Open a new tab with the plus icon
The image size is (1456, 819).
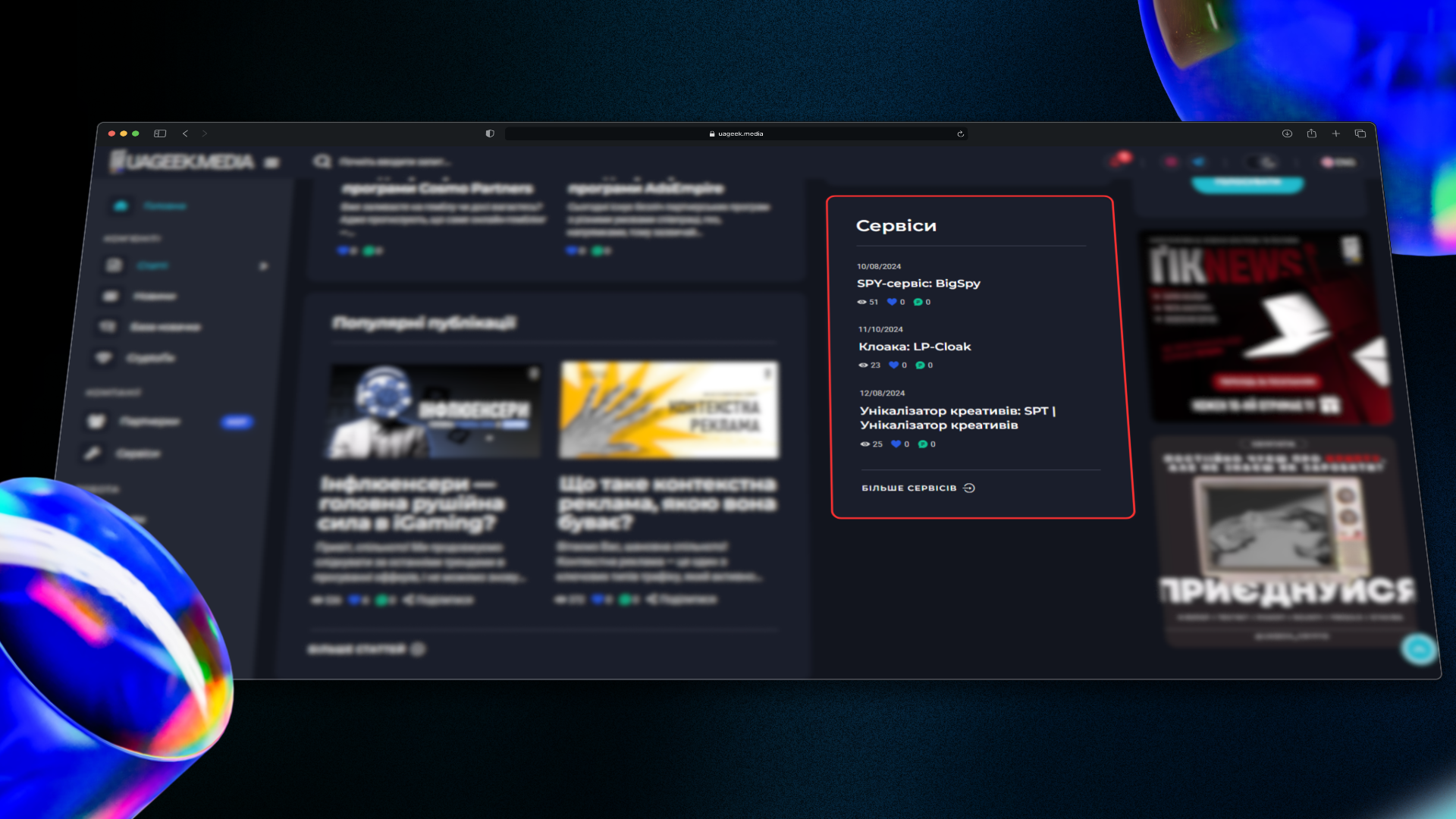(1335, 133)
